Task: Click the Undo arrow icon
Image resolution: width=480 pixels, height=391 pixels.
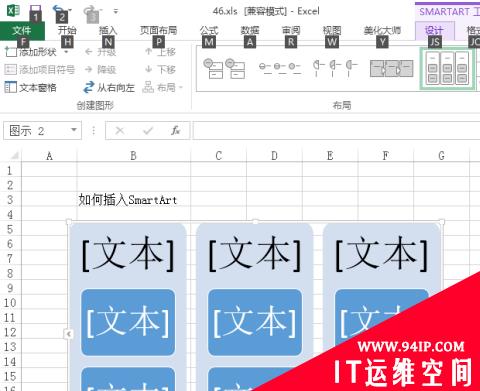Action: (59, 9)
